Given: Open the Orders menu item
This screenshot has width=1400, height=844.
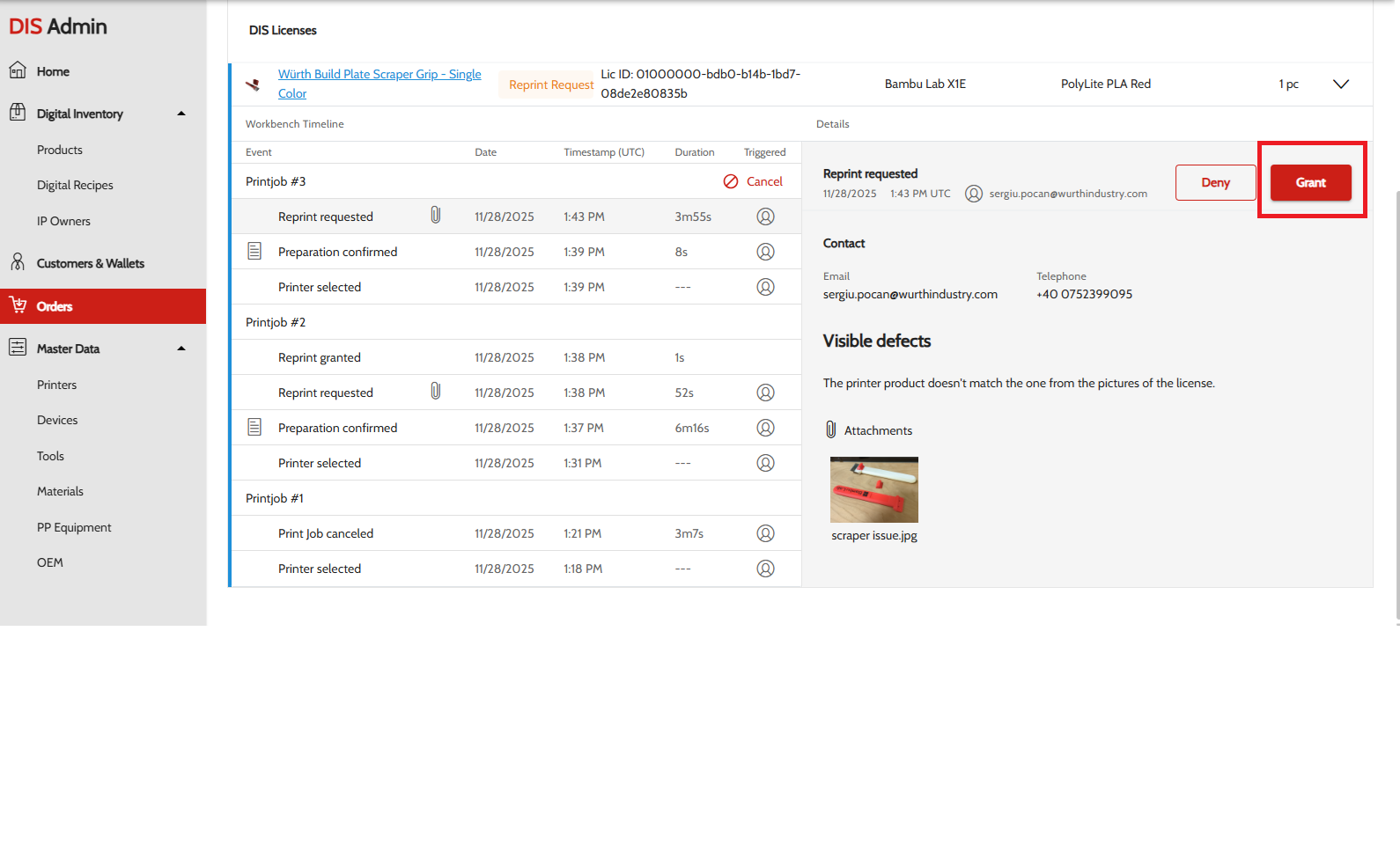Looking at the screenshot, I should pyautogui.click(x=55, y=306).
